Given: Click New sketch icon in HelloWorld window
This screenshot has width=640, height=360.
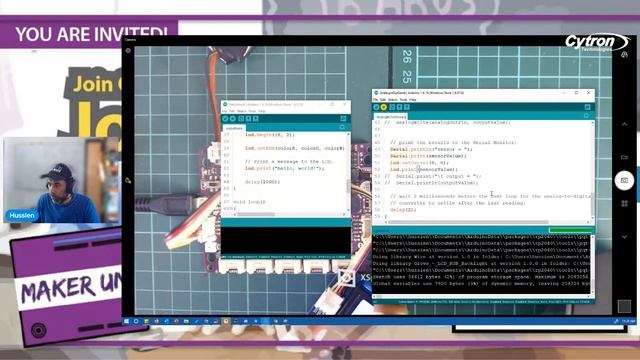Looking at the screenshot, I should point(241,118).
